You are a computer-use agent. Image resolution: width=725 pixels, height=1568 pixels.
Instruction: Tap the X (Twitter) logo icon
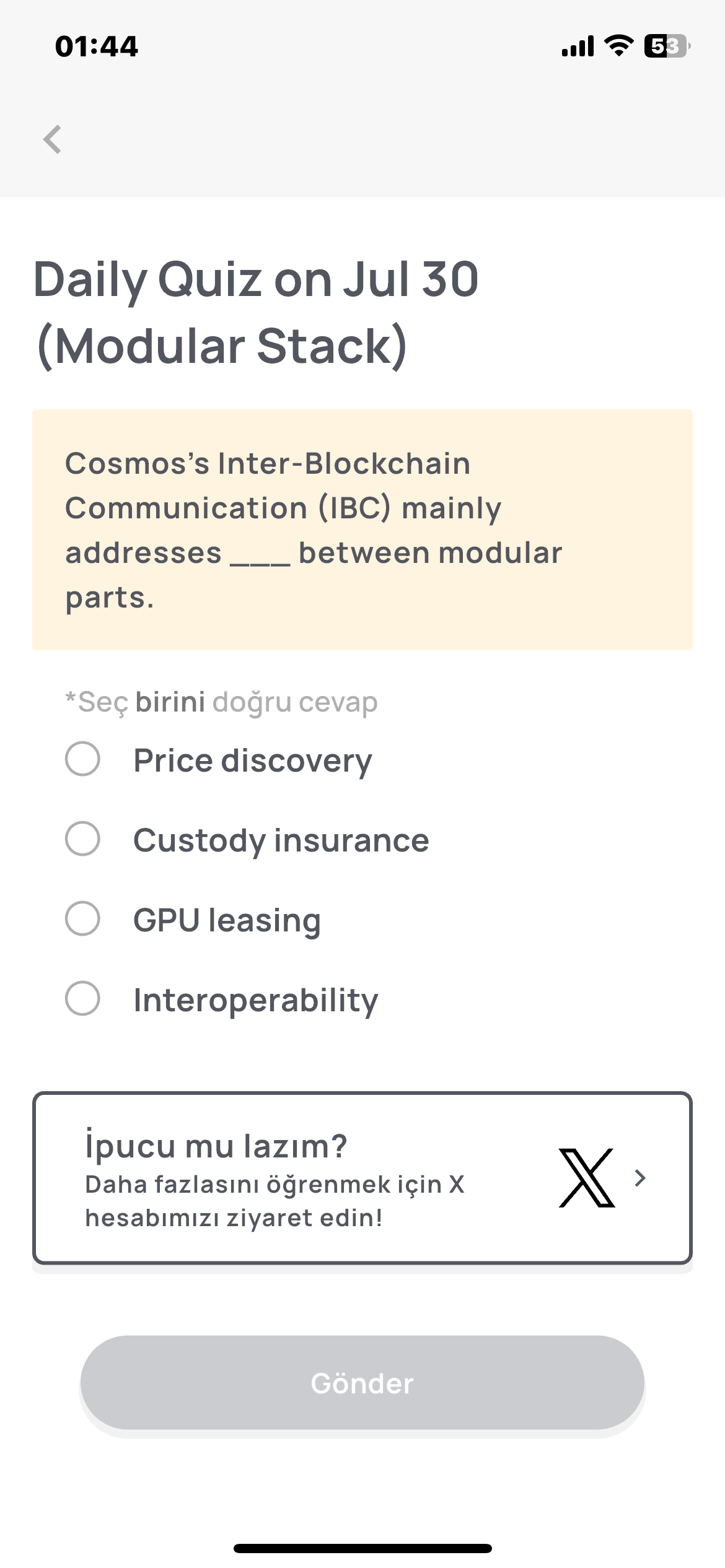587,1178
